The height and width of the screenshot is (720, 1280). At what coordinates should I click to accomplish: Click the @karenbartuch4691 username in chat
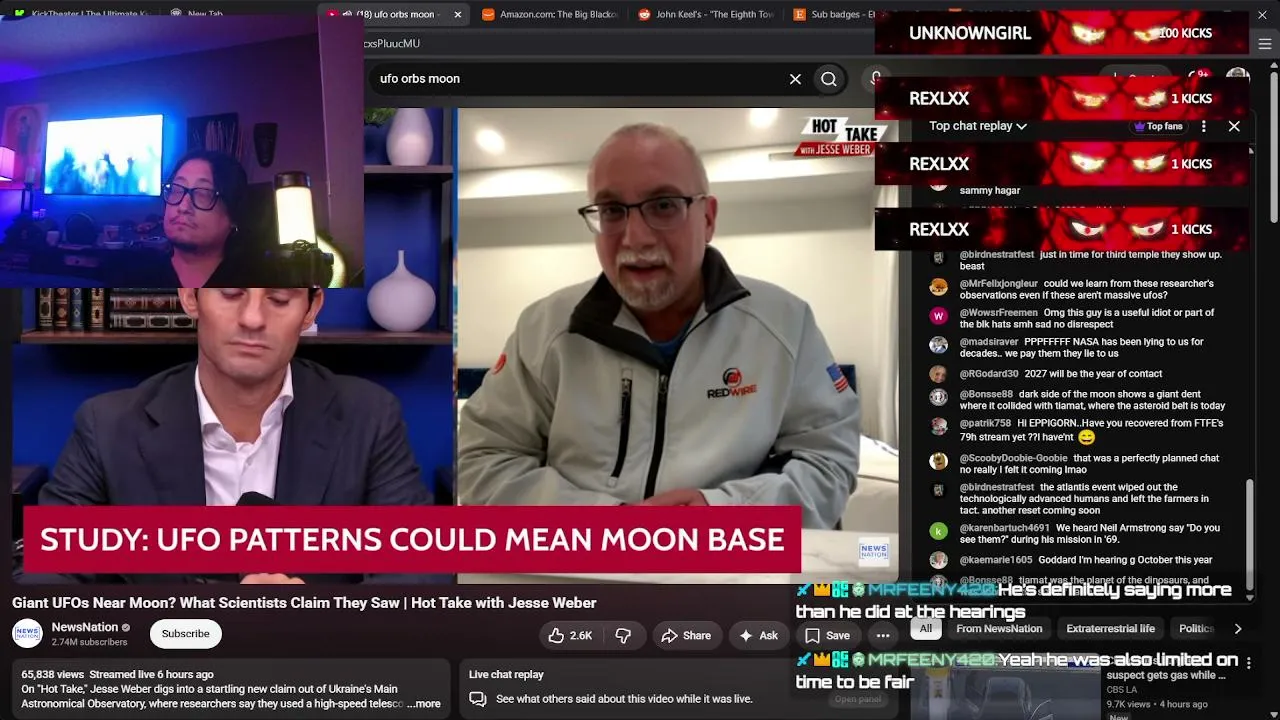click(x=1005, y=528)
